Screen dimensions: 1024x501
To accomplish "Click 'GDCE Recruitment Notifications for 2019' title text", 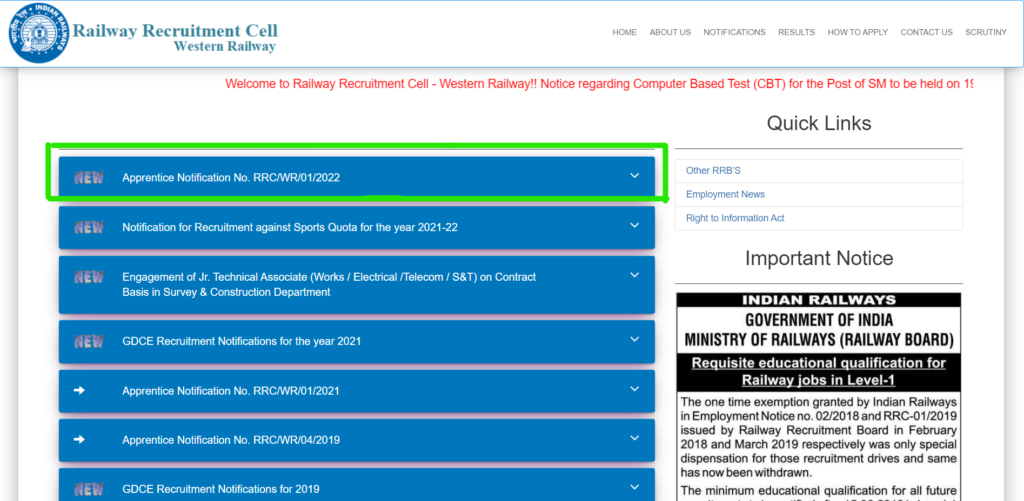I will (x=221, y=489).
